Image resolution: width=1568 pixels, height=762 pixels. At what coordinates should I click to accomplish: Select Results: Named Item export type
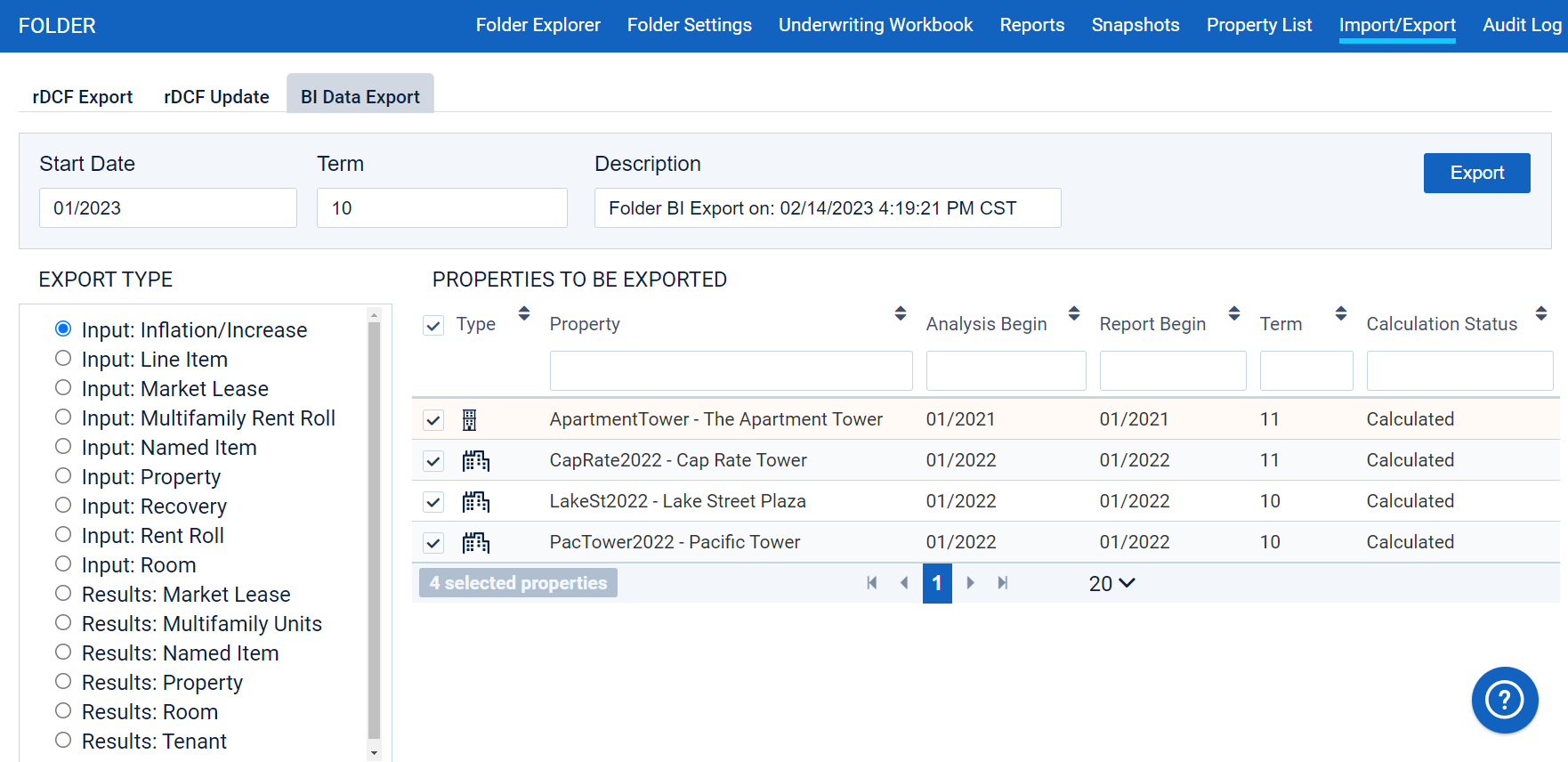(63, 652)
